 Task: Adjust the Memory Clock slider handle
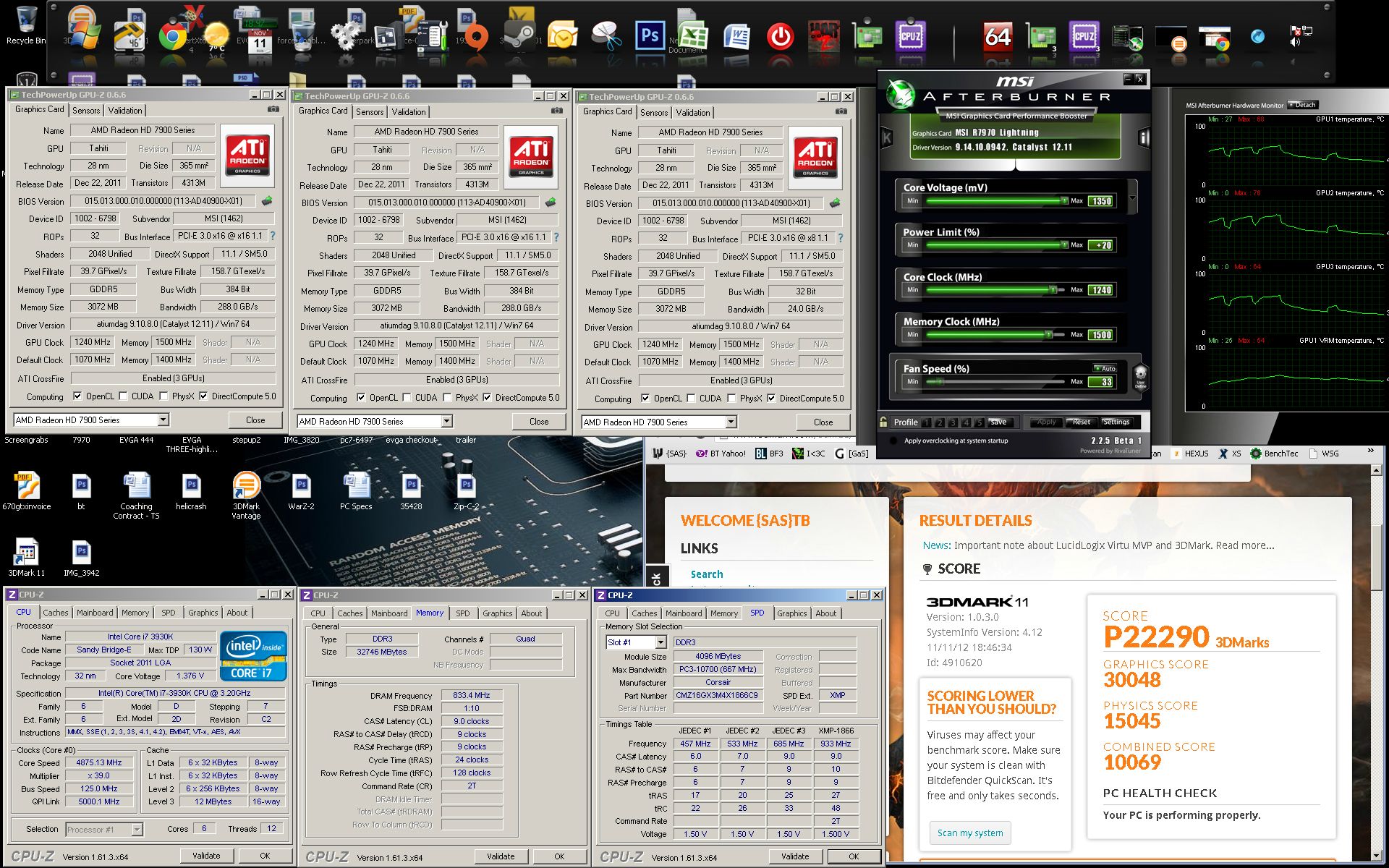1048,335
